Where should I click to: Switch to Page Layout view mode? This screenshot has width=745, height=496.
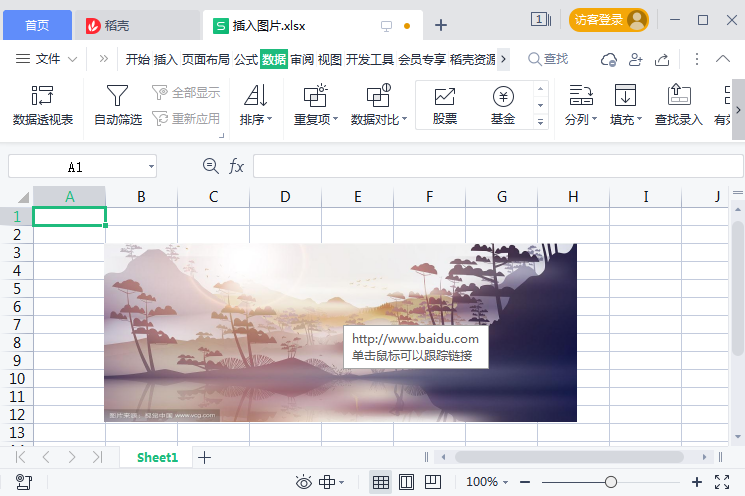tap(406, 482)
